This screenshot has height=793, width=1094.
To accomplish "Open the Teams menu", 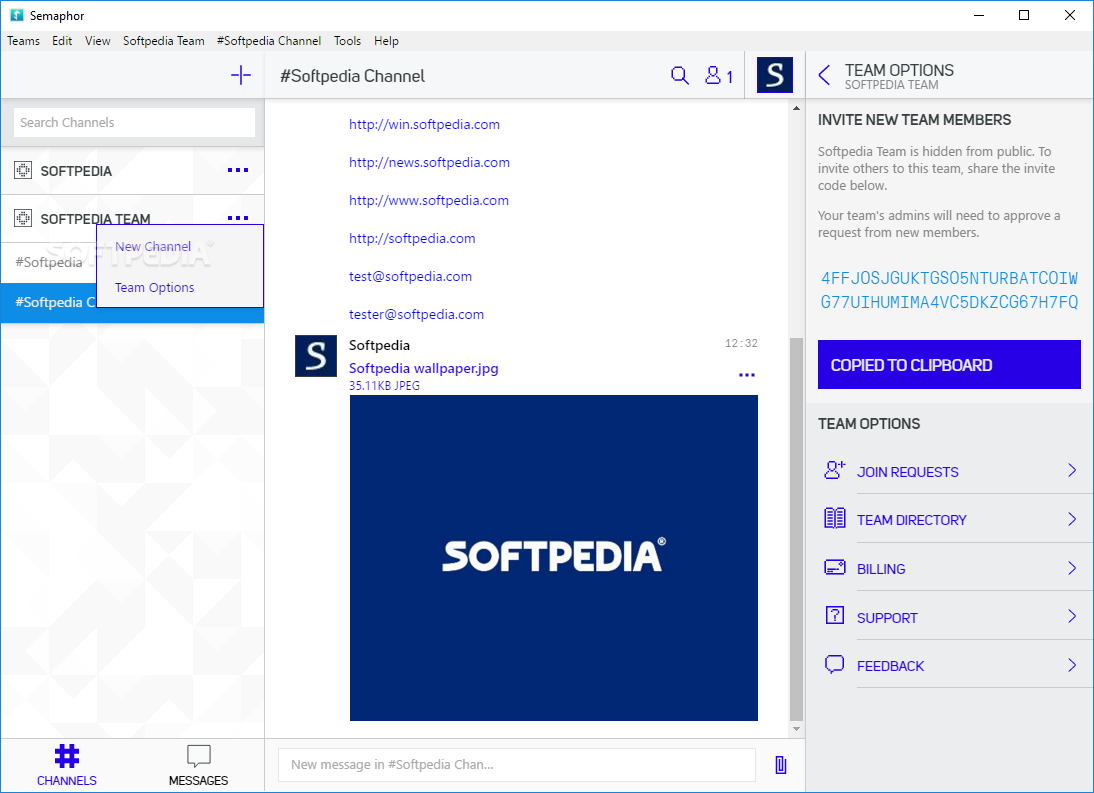I will pos(23,40).
